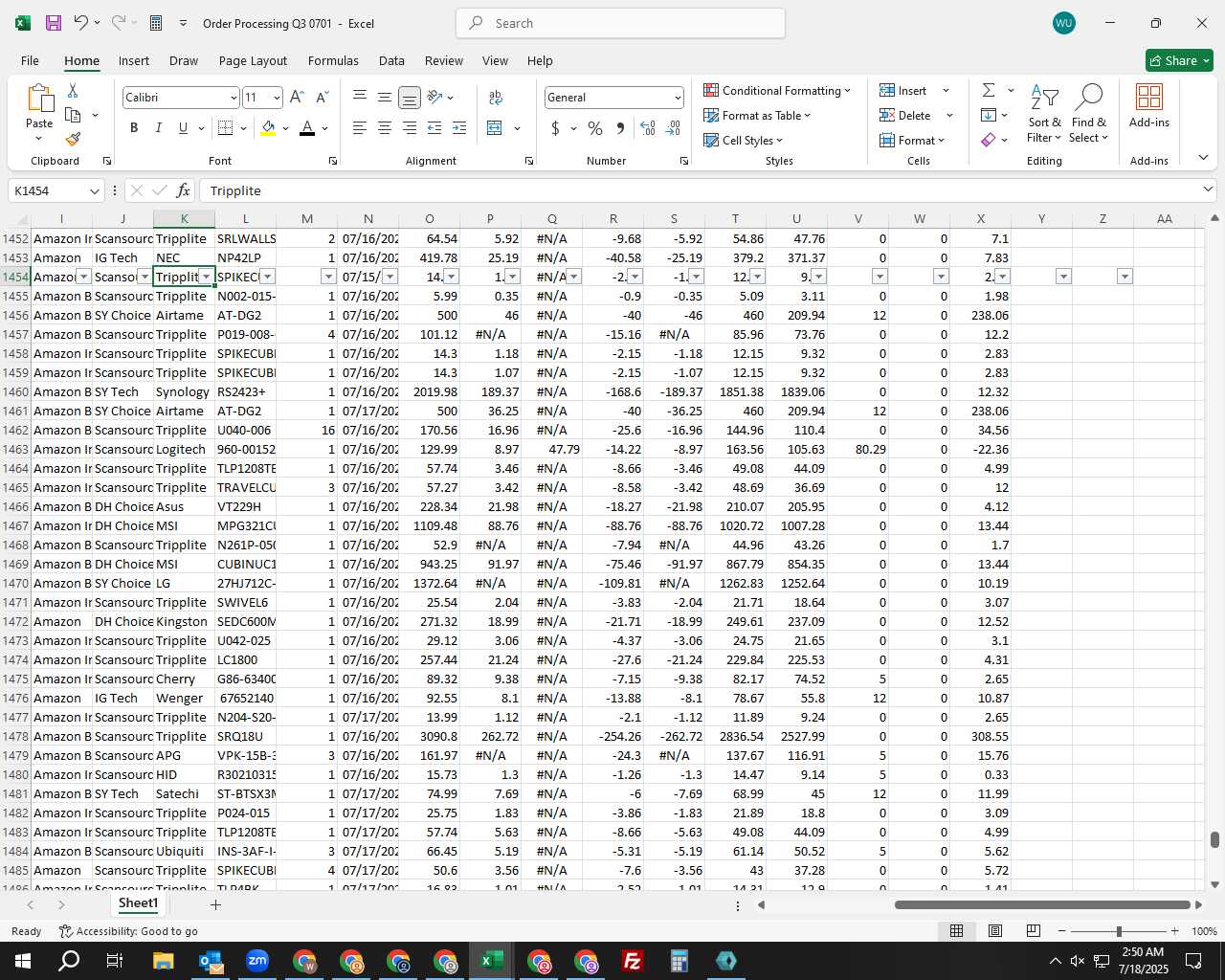The image size is (1225, 980).
Task: Toggle Top Align for cells
Action: (360, 98)
